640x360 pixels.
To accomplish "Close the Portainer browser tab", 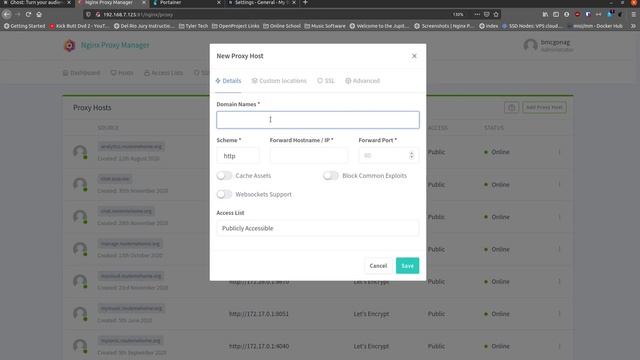I will [x=219, y=3].
